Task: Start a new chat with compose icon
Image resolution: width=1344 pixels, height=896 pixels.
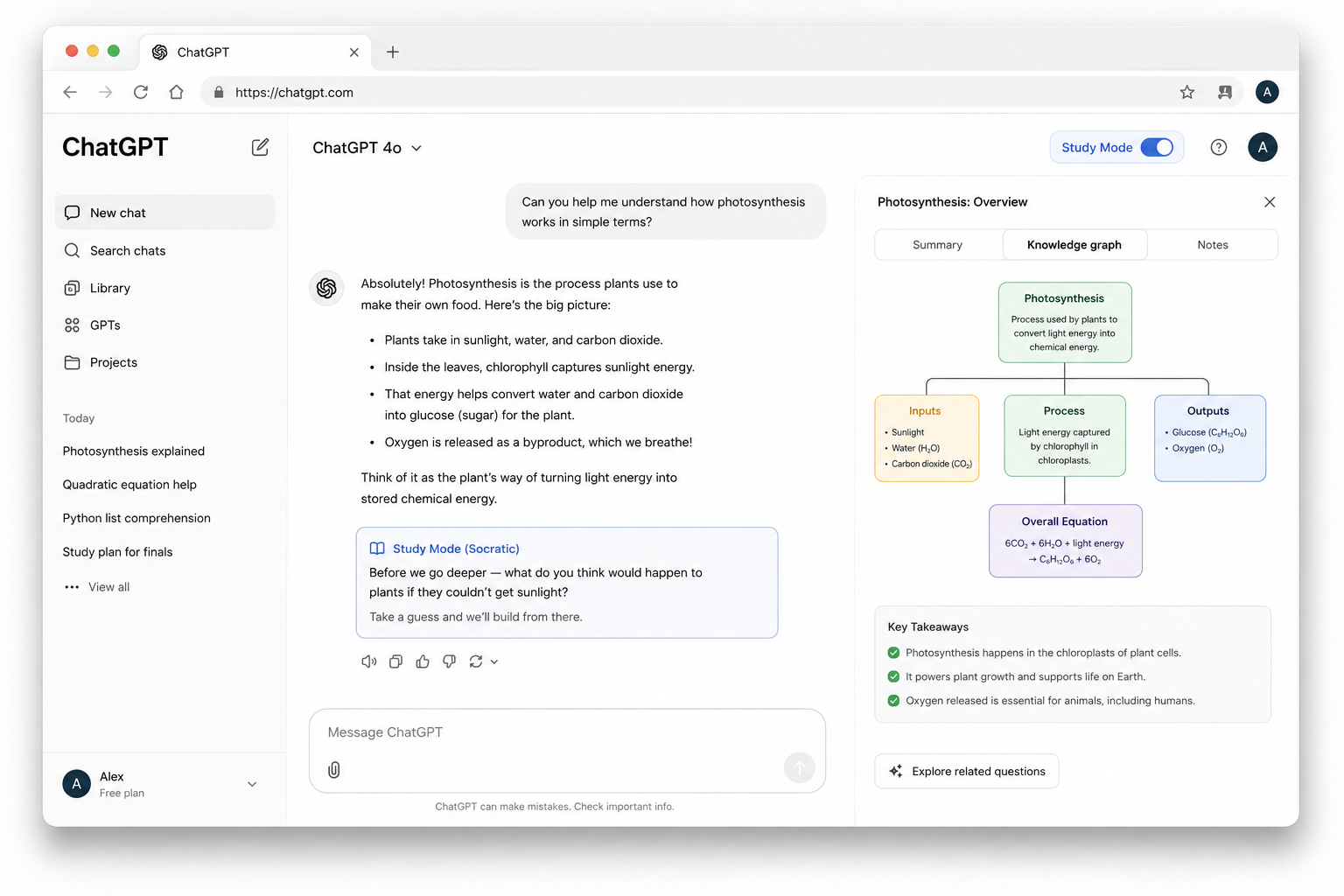Action: point(260,147)
